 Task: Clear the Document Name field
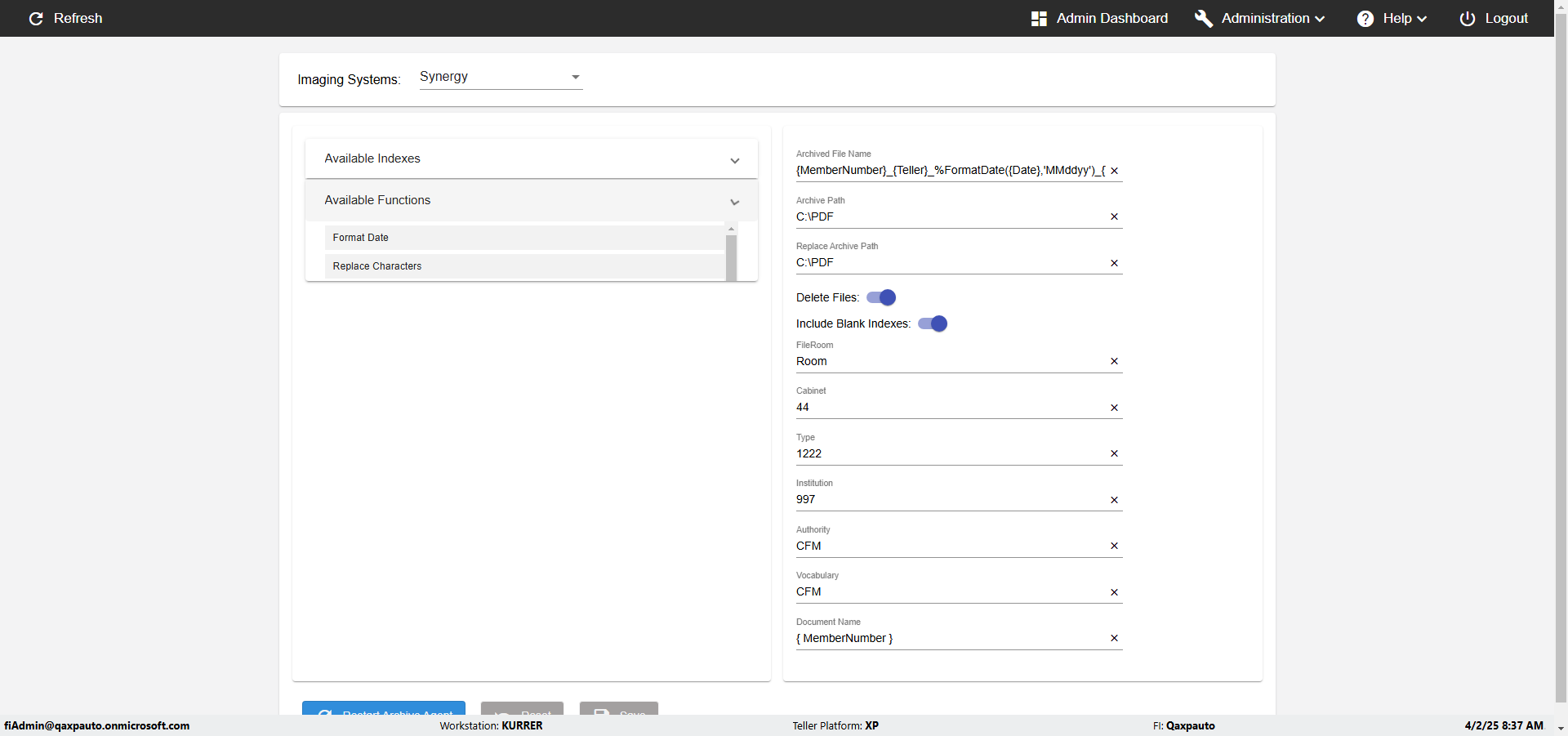tap(1114, 638)
